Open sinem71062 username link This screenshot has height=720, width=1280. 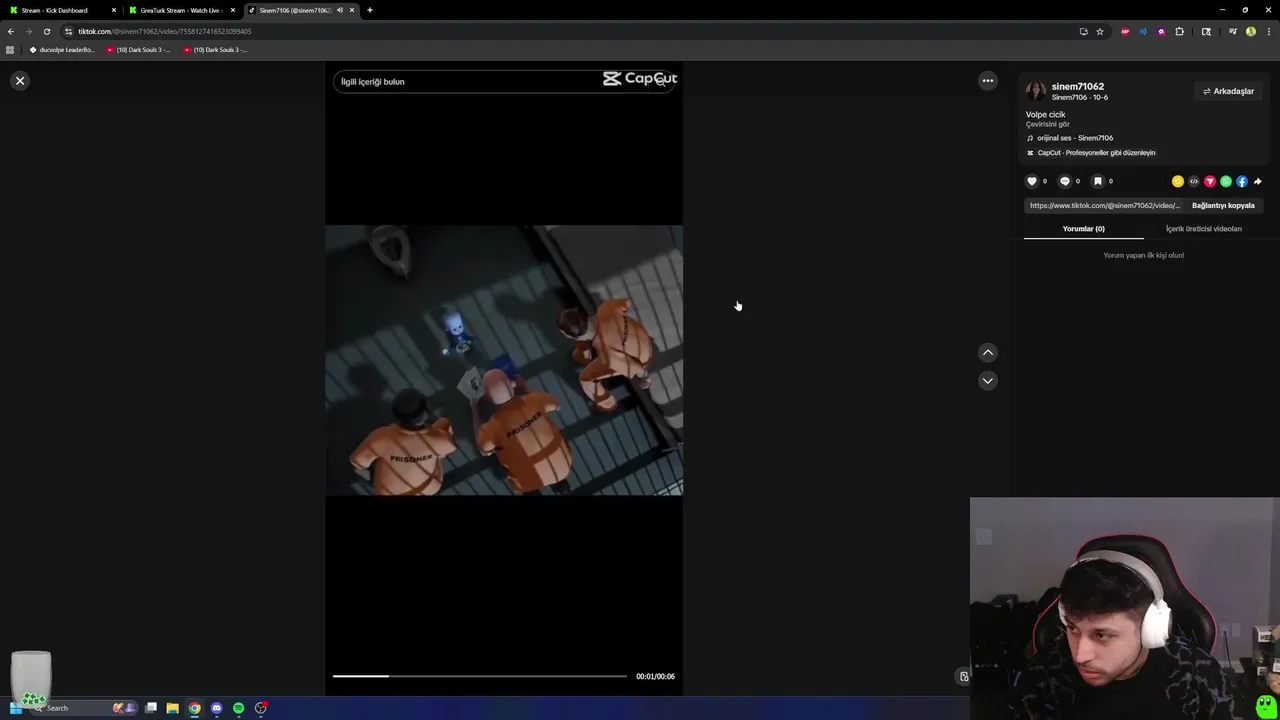coord(1078,86)
